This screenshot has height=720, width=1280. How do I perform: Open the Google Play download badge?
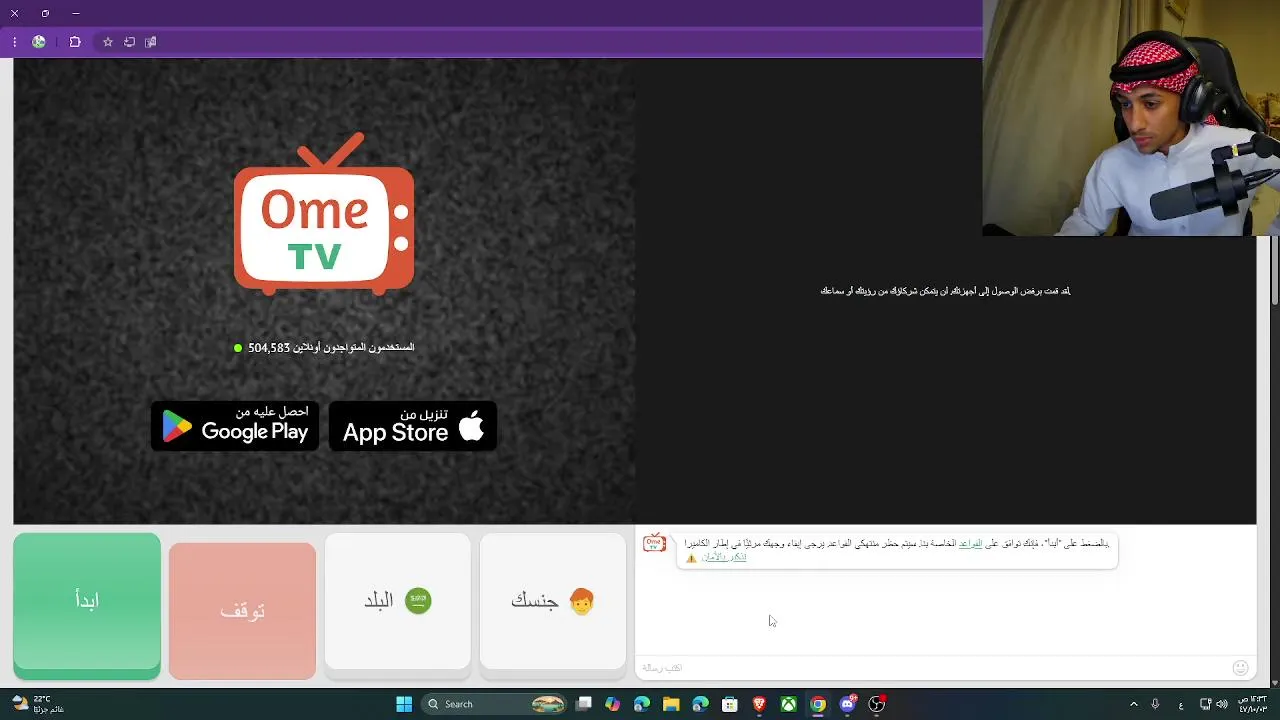(235, 426)
